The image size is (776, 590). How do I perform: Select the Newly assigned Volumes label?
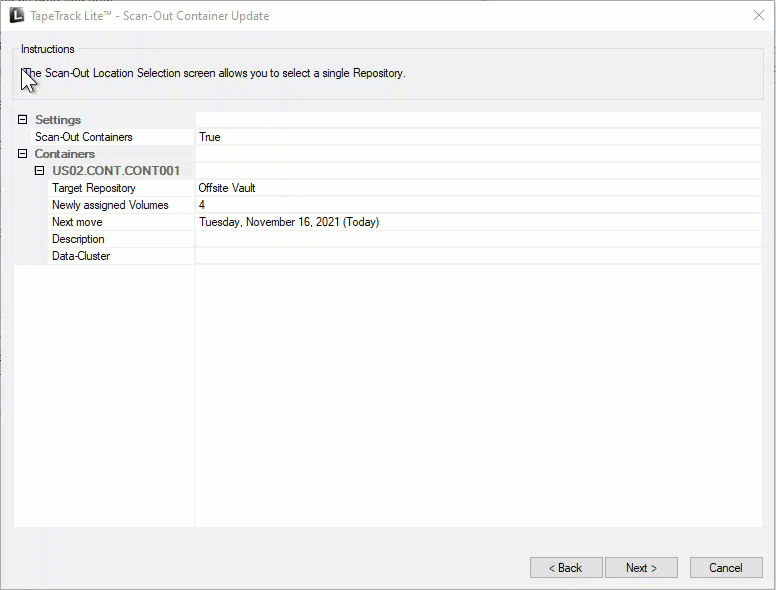point(110,205)
